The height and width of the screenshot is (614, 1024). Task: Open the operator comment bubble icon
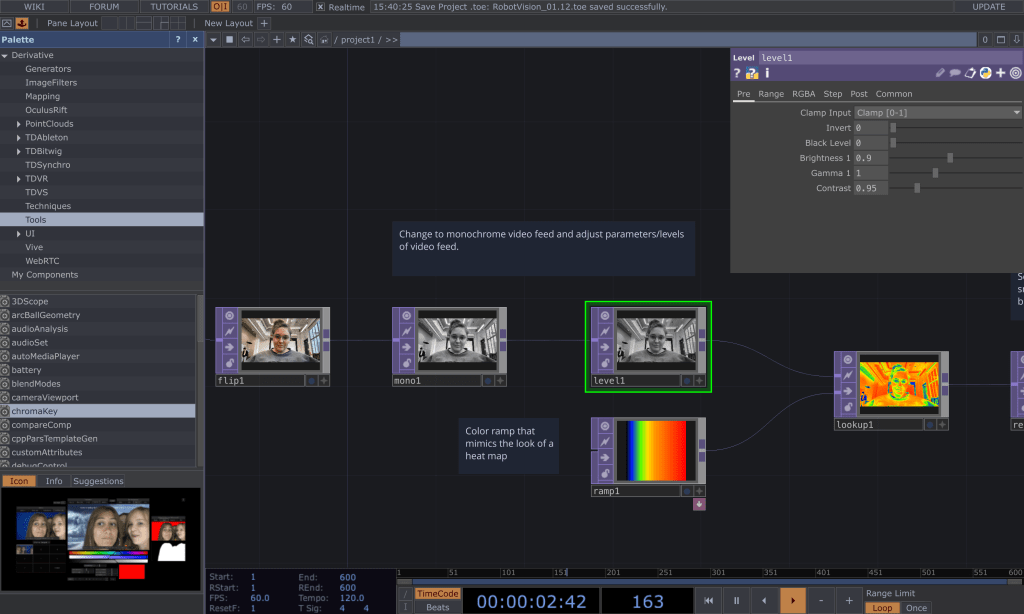955,73
